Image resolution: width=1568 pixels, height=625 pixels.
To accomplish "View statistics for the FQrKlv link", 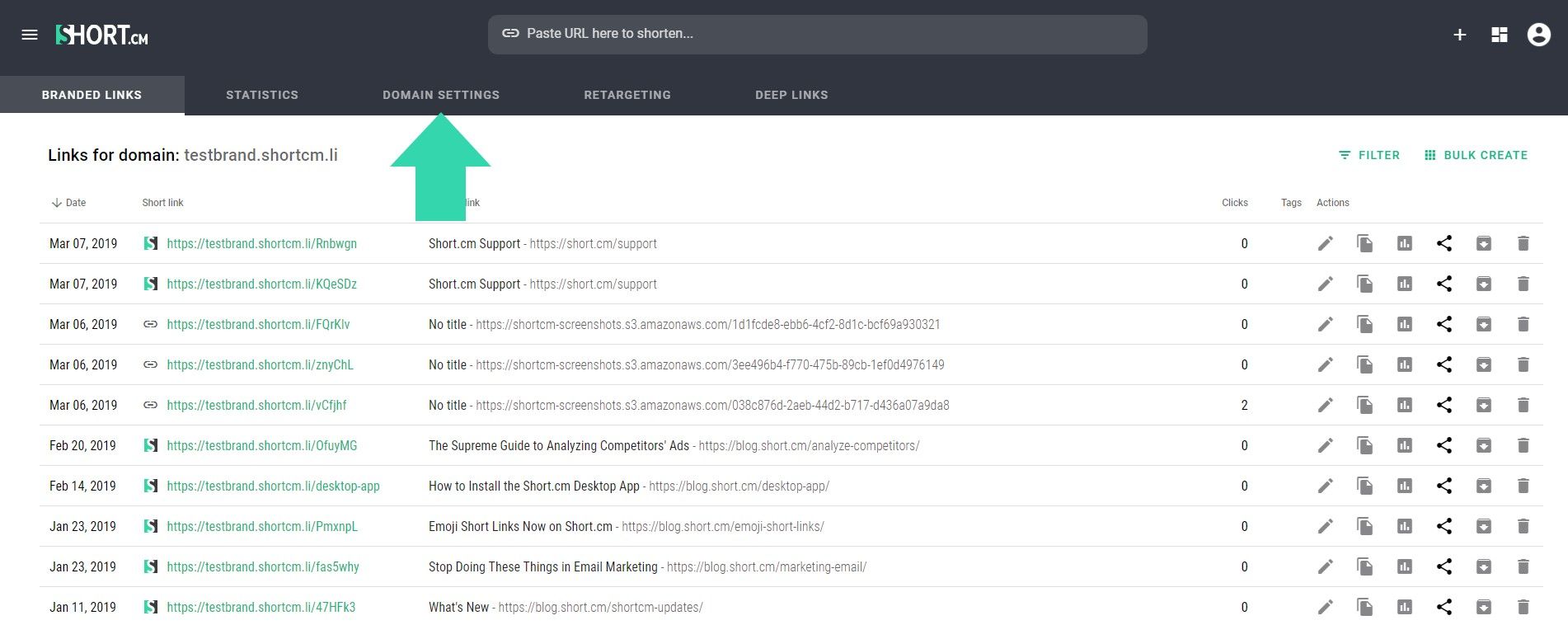I will click(x=1404, y=324).
